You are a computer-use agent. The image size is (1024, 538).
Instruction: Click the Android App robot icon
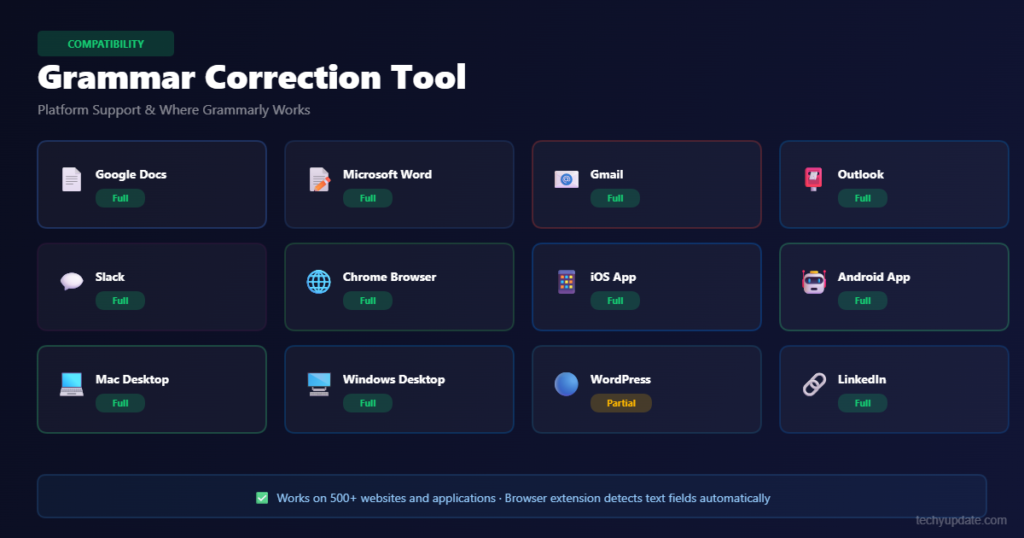814,281
